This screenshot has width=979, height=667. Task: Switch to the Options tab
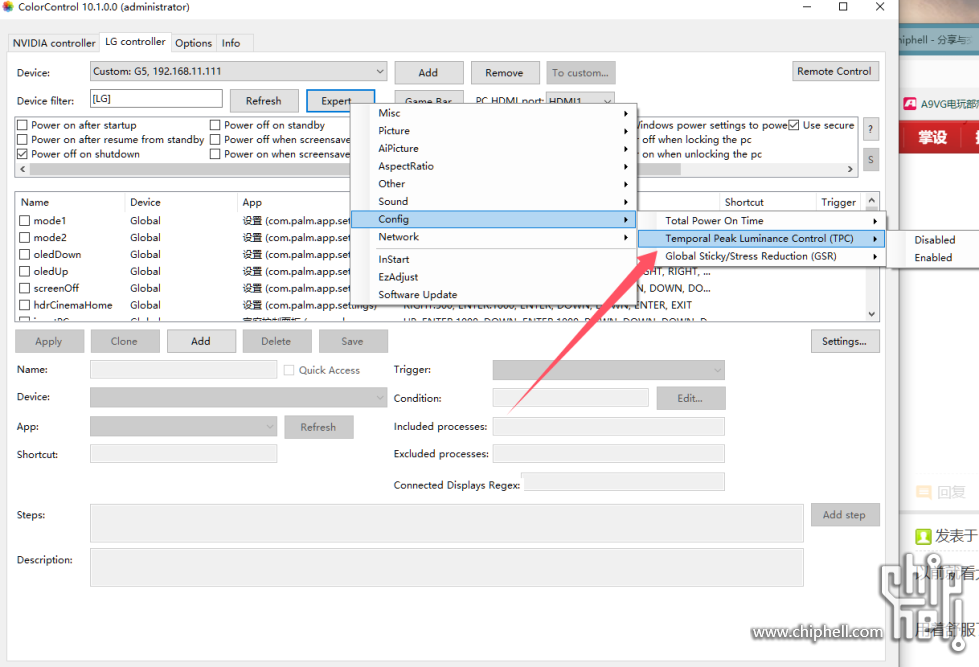(x=194, y=43)
